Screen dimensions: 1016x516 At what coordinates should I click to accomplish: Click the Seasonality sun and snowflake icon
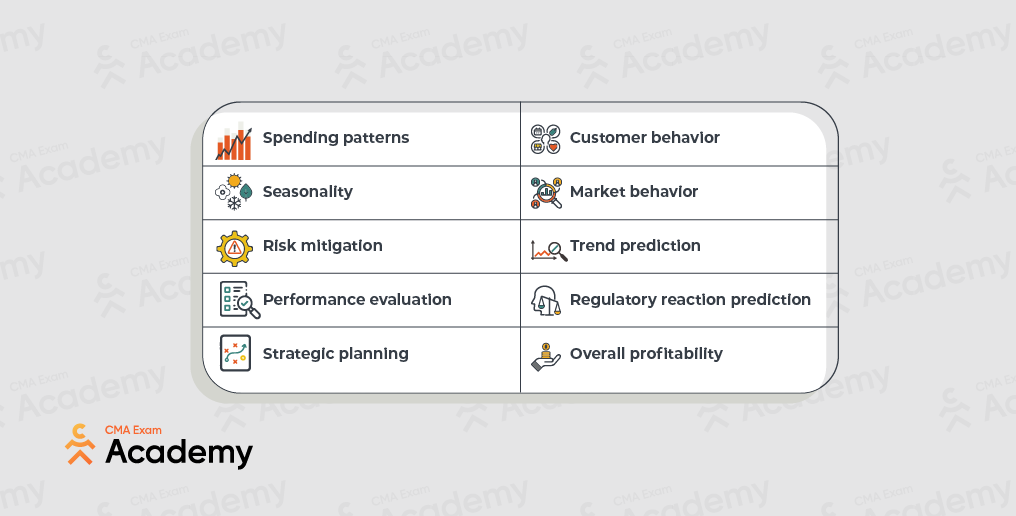[x=234, y=192]
